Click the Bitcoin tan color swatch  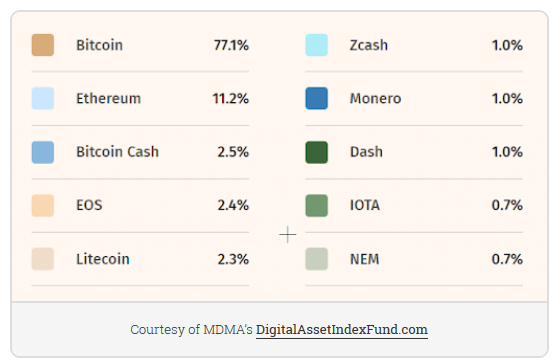pyautogui.click(x=43, y=45)
